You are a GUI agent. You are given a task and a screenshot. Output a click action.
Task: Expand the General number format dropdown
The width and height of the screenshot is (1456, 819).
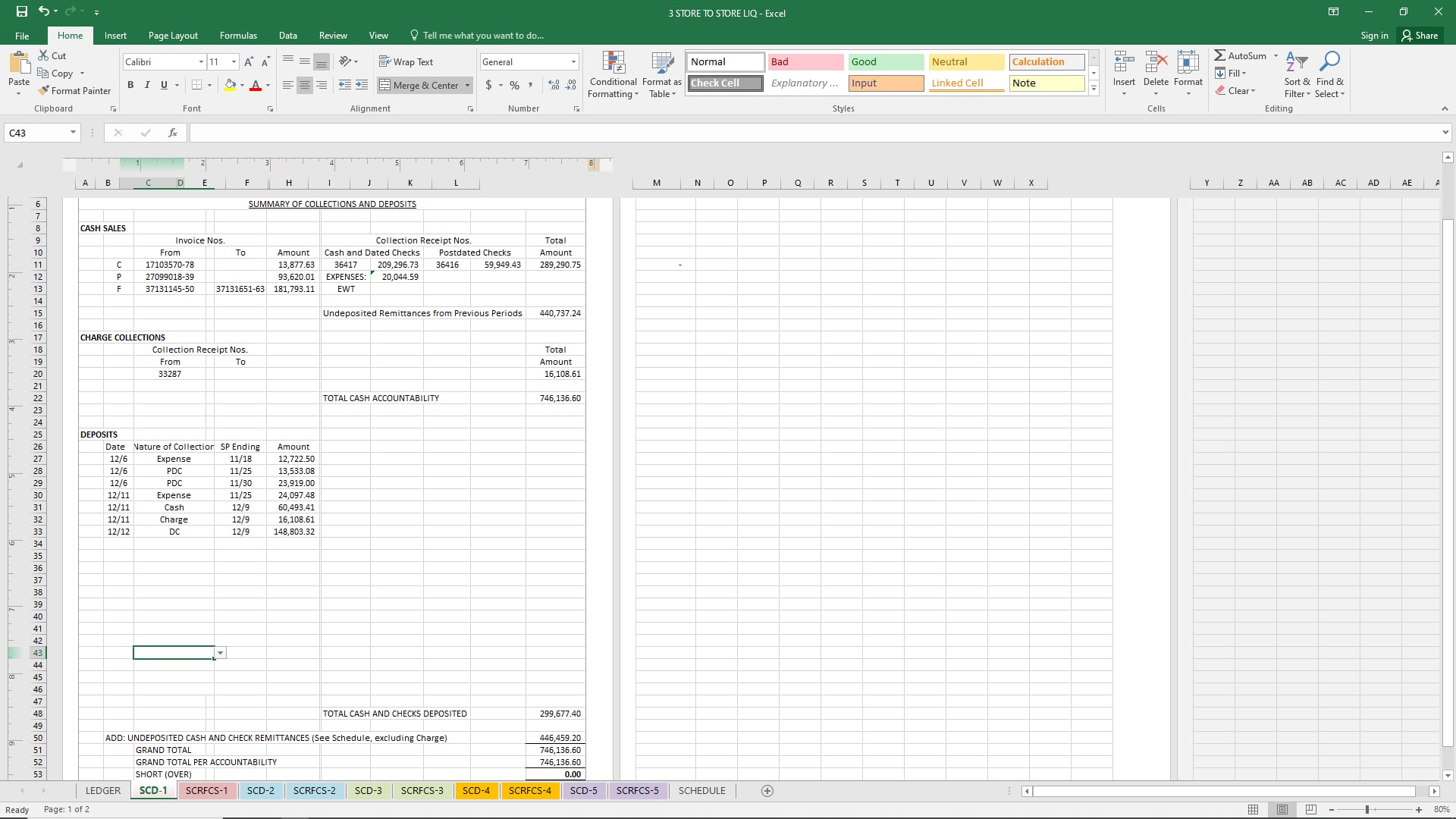(x=573, y=62)
